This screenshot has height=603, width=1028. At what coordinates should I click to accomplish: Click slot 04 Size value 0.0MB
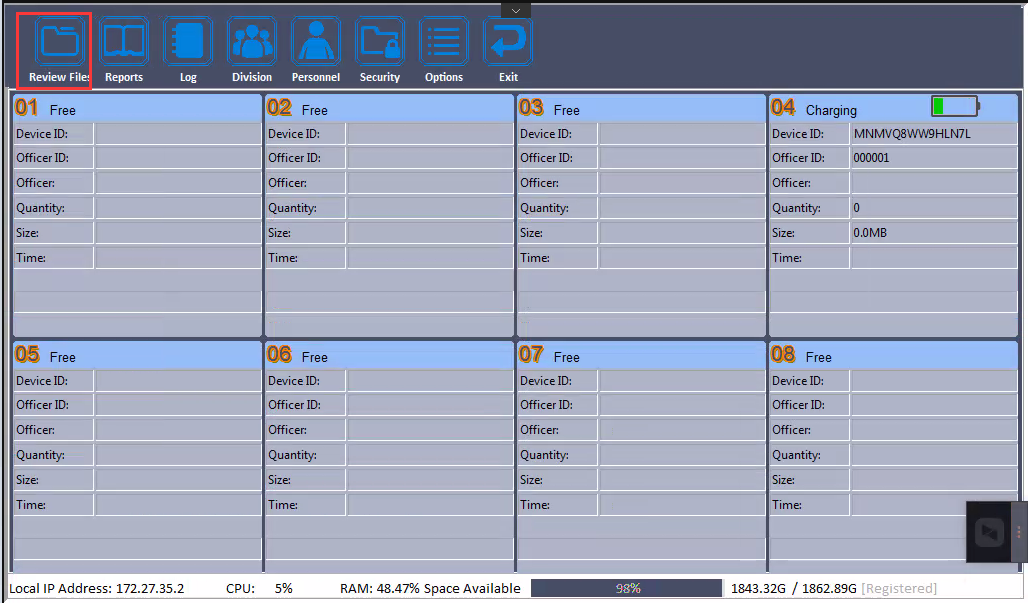tap(933, 233)
